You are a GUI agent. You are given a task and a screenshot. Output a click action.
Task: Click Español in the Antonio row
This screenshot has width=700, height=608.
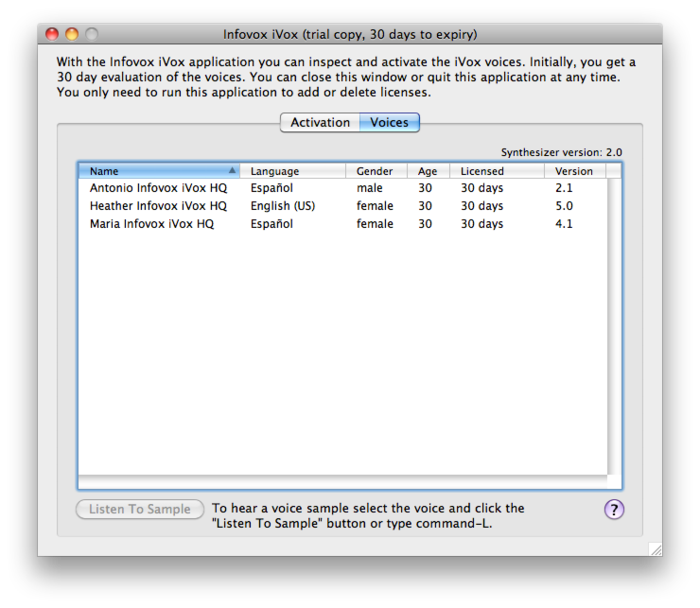271,188
